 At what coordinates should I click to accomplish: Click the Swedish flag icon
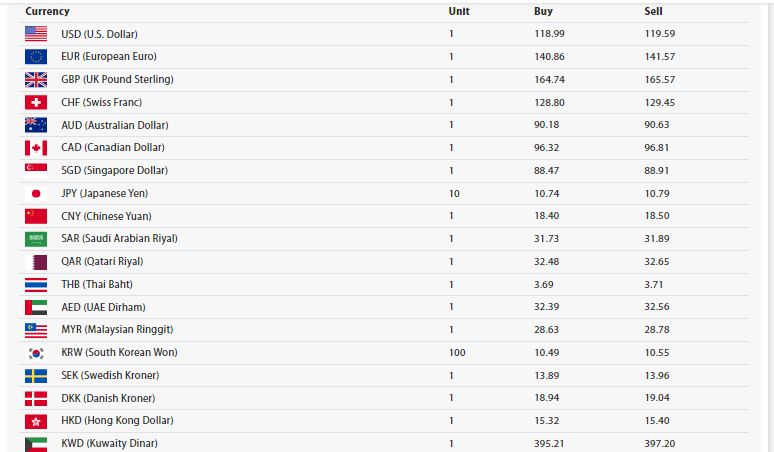click(36, 376)
